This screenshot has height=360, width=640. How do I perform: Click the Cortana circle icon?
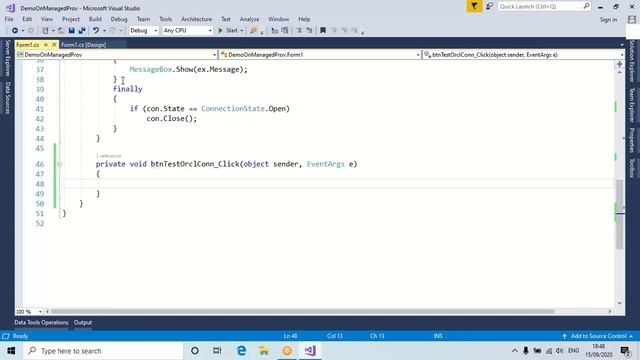pyautogui.click(x=195, y=350)
